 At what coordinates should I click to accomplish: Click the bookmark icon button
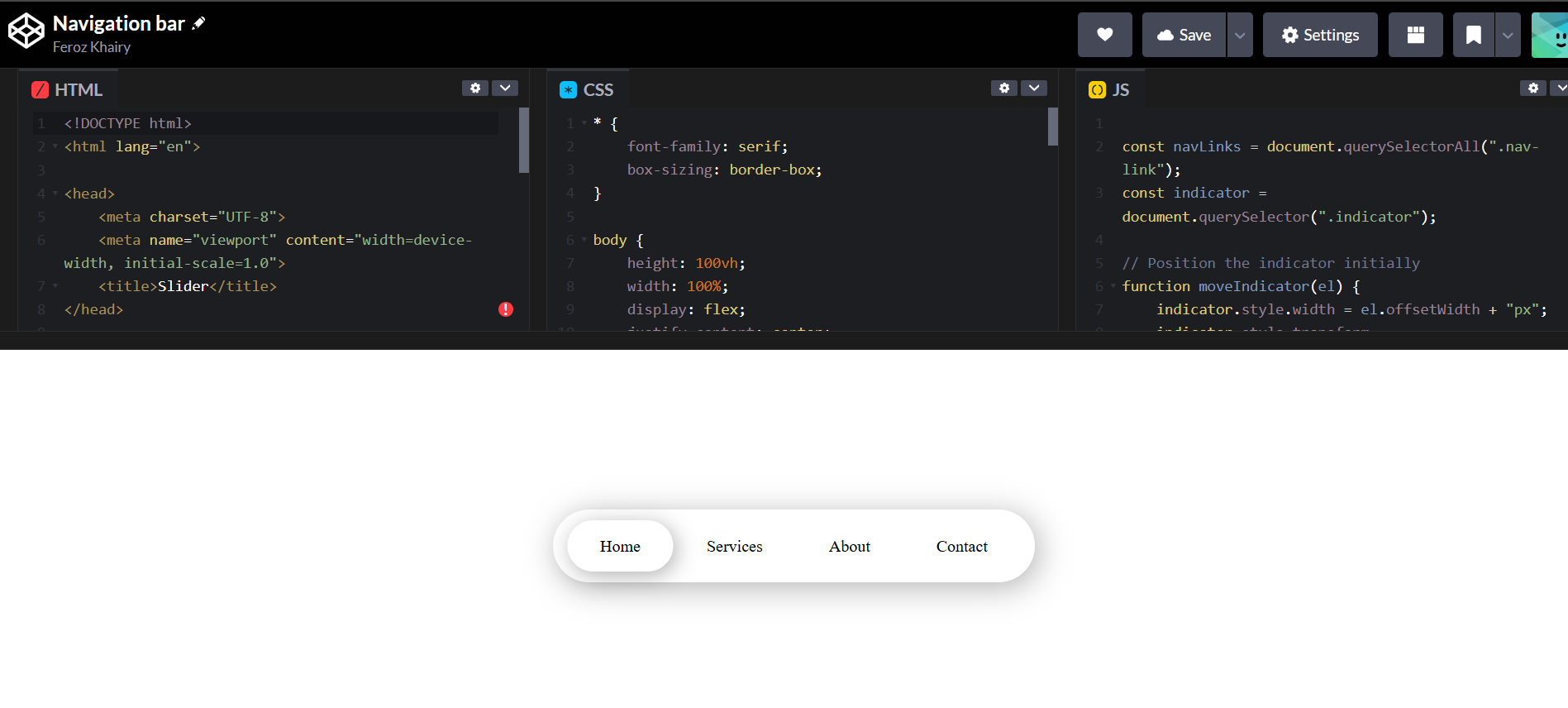pos(1473,35)
